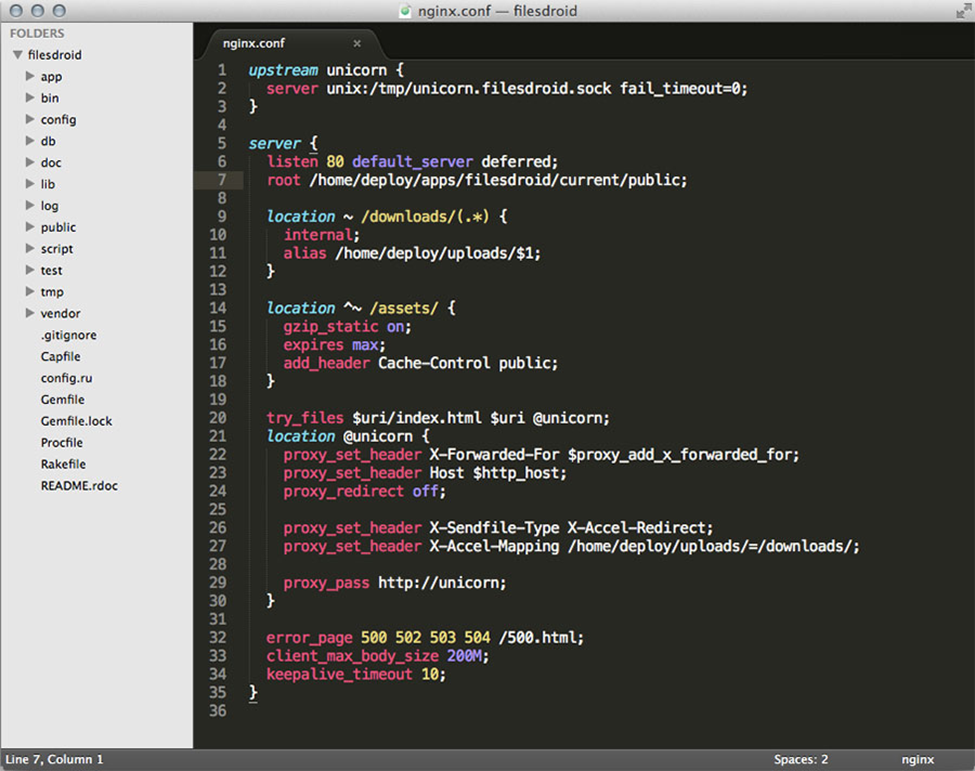Expand the lib folder arrow

30,183
